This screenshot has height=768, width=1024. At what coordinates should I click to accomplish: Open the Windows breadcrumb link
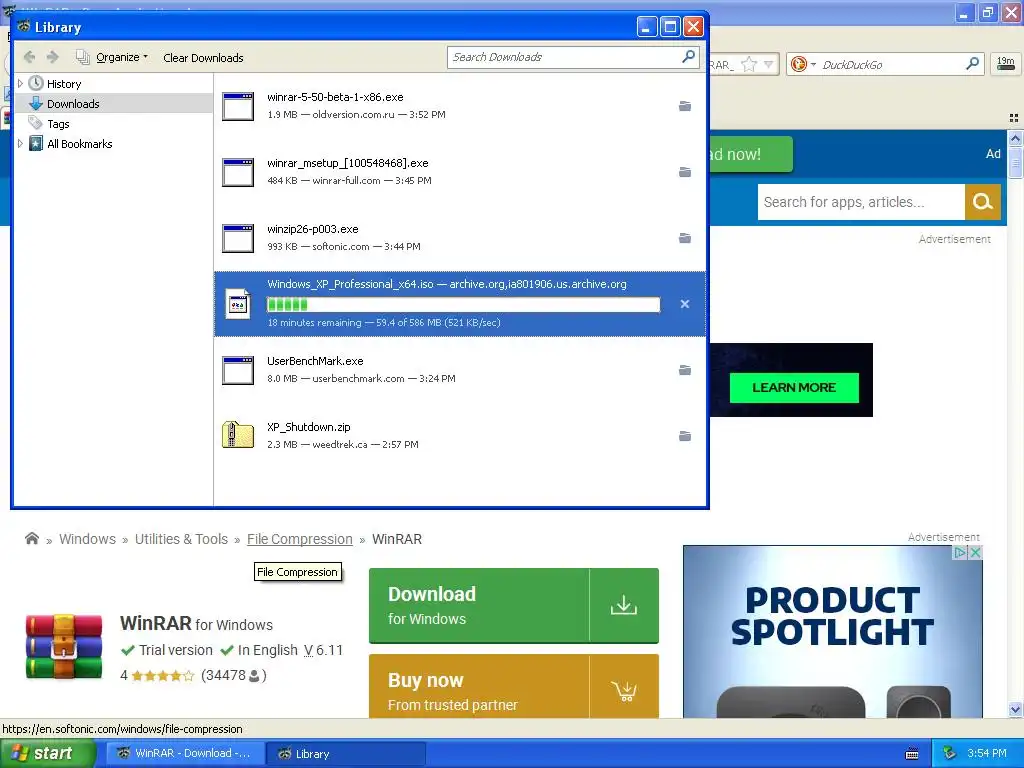[x=88, y=539]
